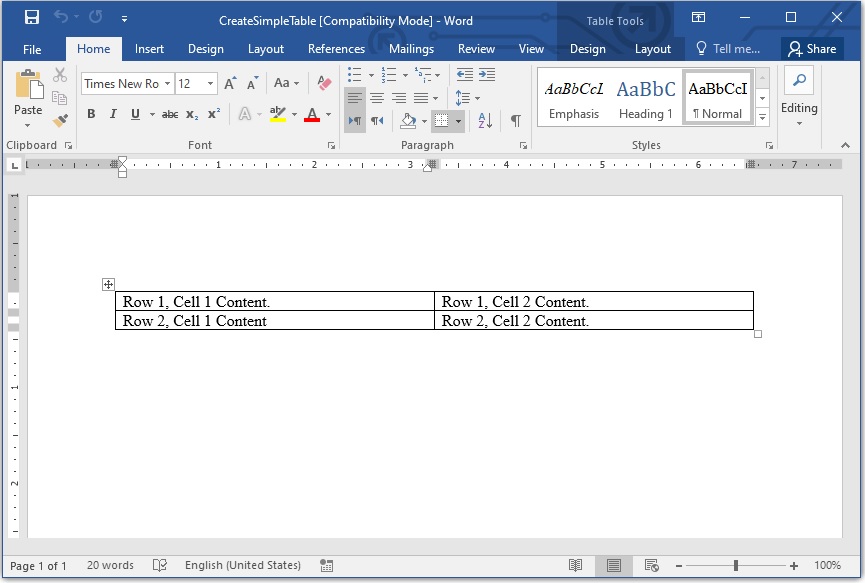Screen dimensions: 865x583
Task: Apply the Sort (A-Z) icon
Action: click(x=485, y=120)
